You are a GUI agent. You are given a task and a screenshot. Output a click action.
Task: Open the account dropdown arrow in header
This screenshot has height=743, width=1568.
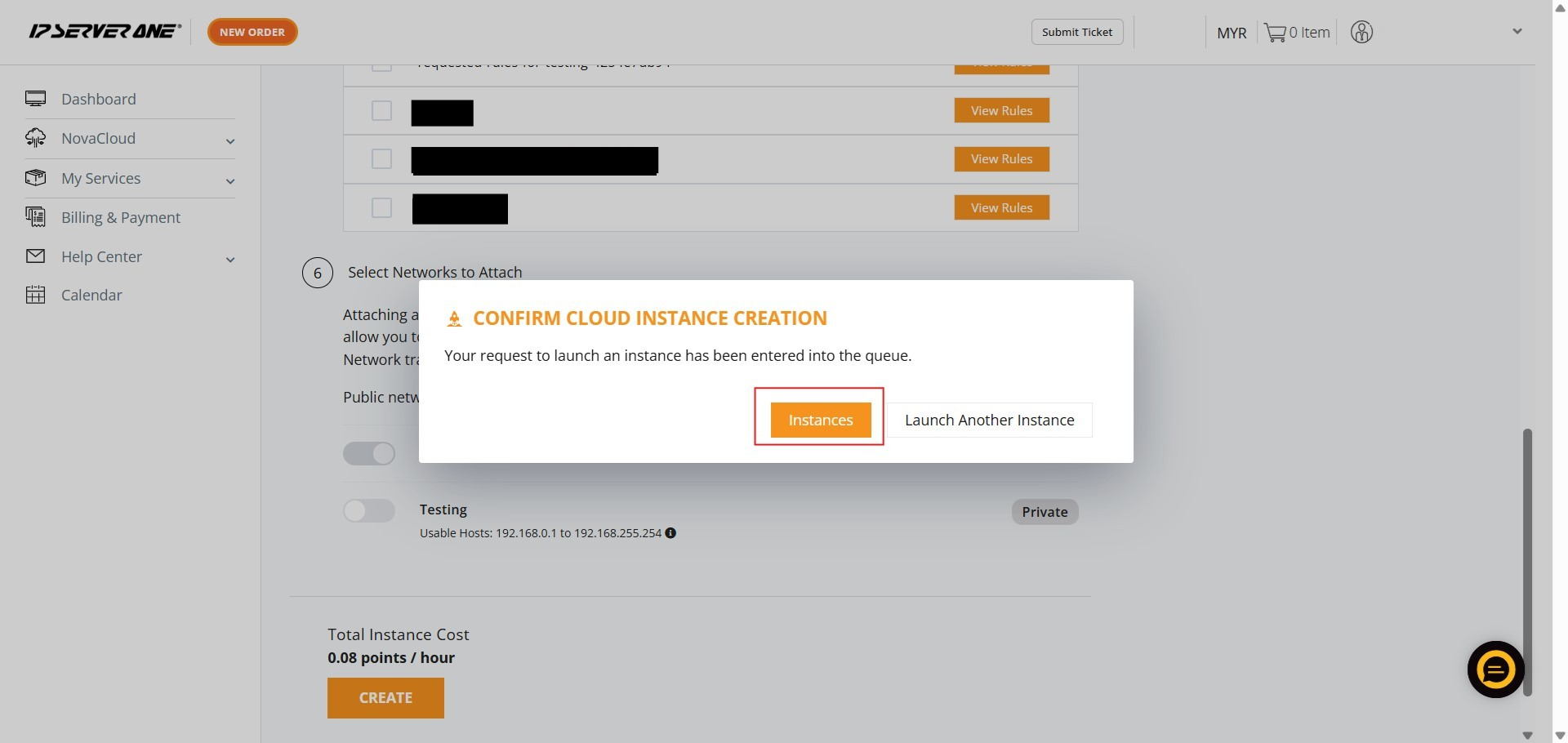1517,32
